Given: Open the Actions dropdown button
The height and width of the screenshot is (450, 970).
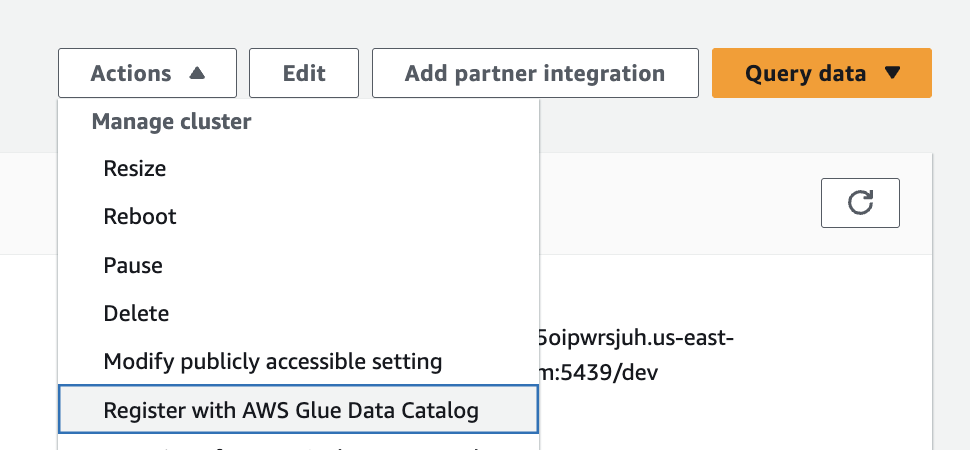Looking at the screenshot, I should tap(147, 73).
